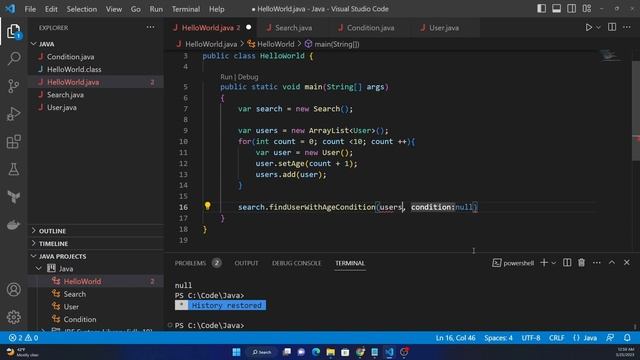Screen dimensions: 640x360
Task: Run the Java file with play button
Action: tap(588, 27)
